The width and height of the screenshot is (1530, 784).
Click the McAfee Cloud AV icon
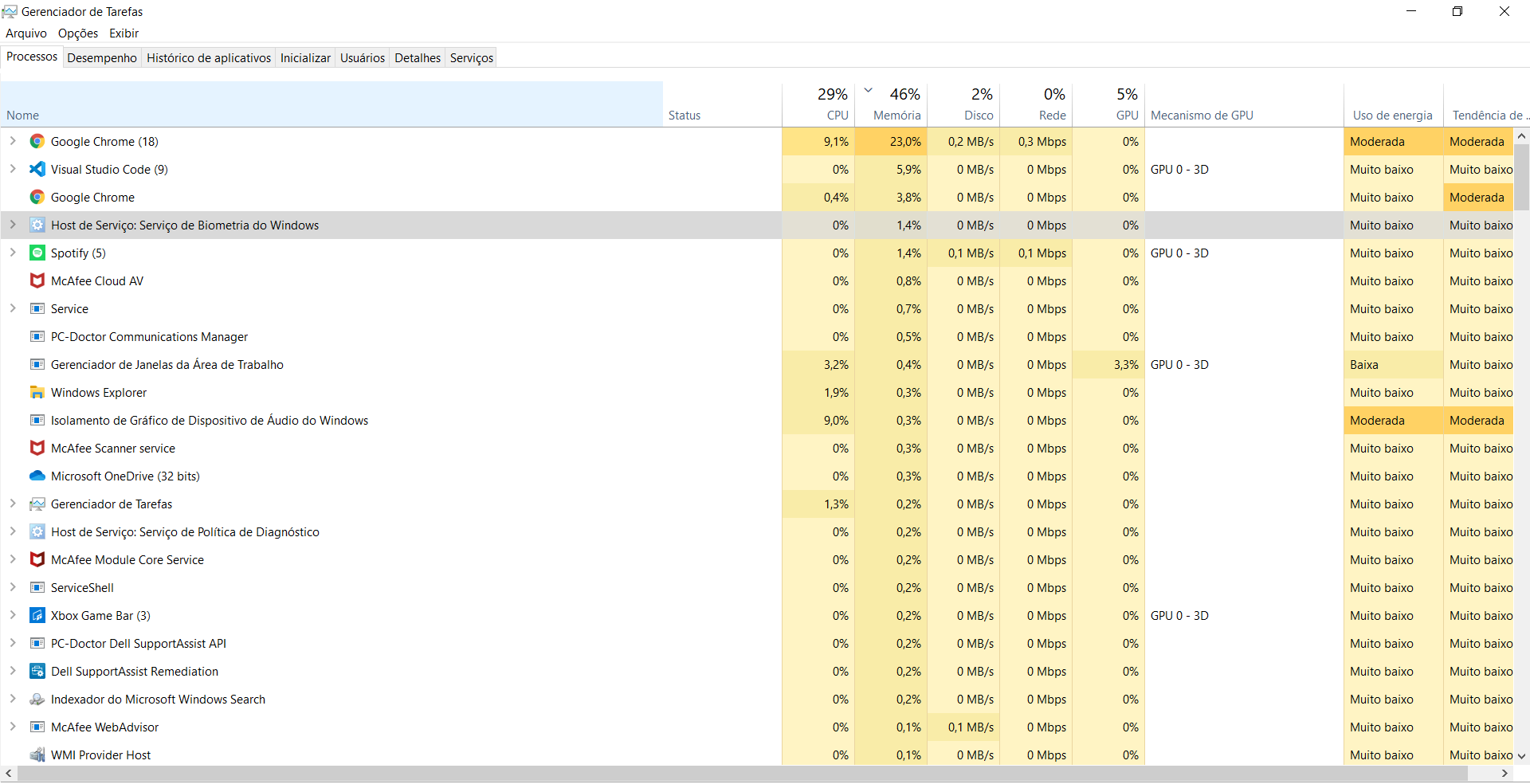tap(37, 280)
